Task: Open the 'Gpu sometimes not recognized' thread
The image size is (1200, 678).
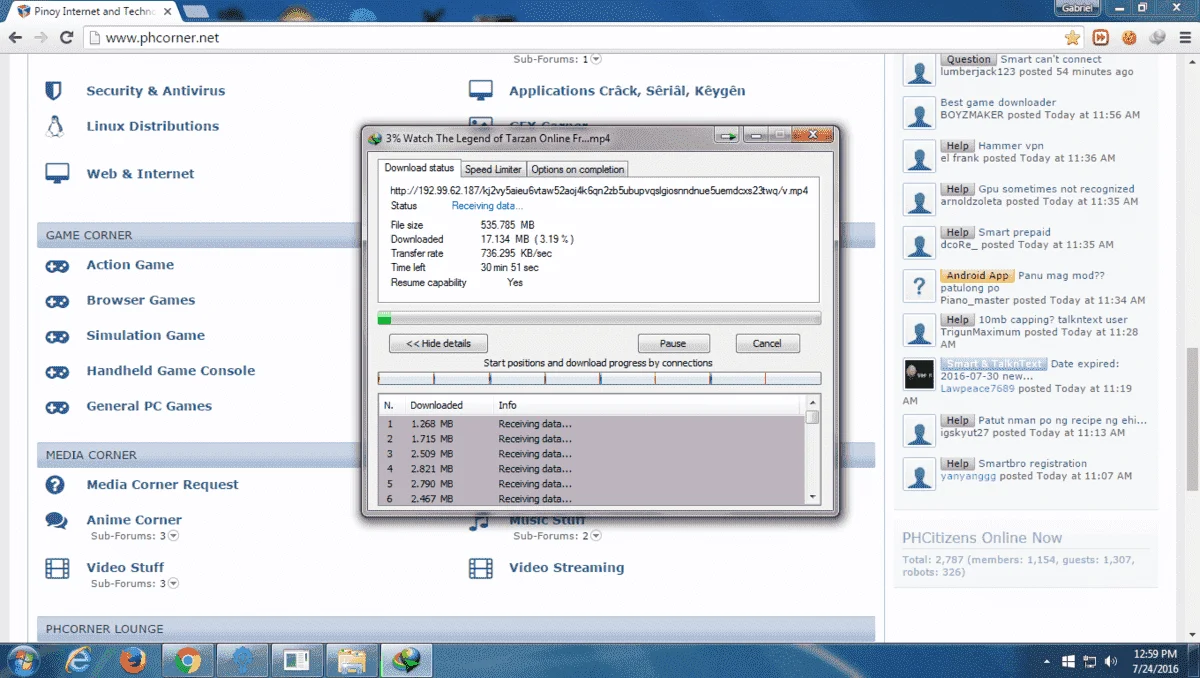Action: point(1056,189)
